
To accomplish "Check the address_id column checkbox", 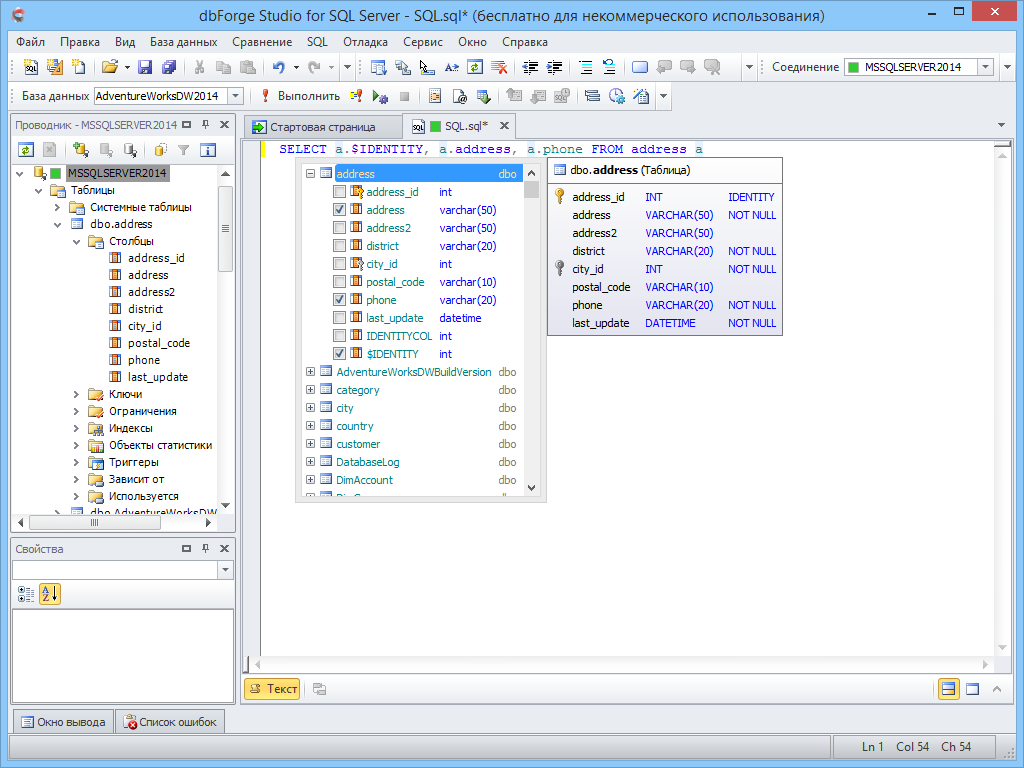I will tap(340, 192).
